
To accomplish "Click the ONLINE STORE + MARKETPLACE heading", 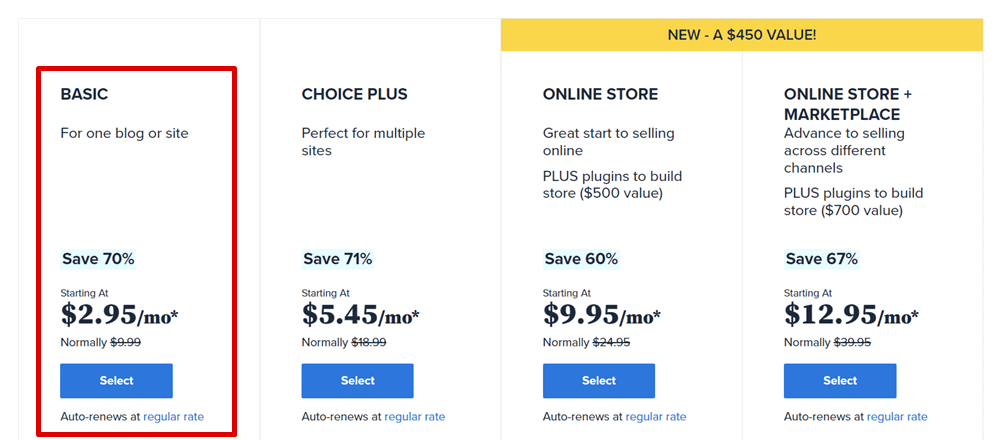I will click(848, 105).
